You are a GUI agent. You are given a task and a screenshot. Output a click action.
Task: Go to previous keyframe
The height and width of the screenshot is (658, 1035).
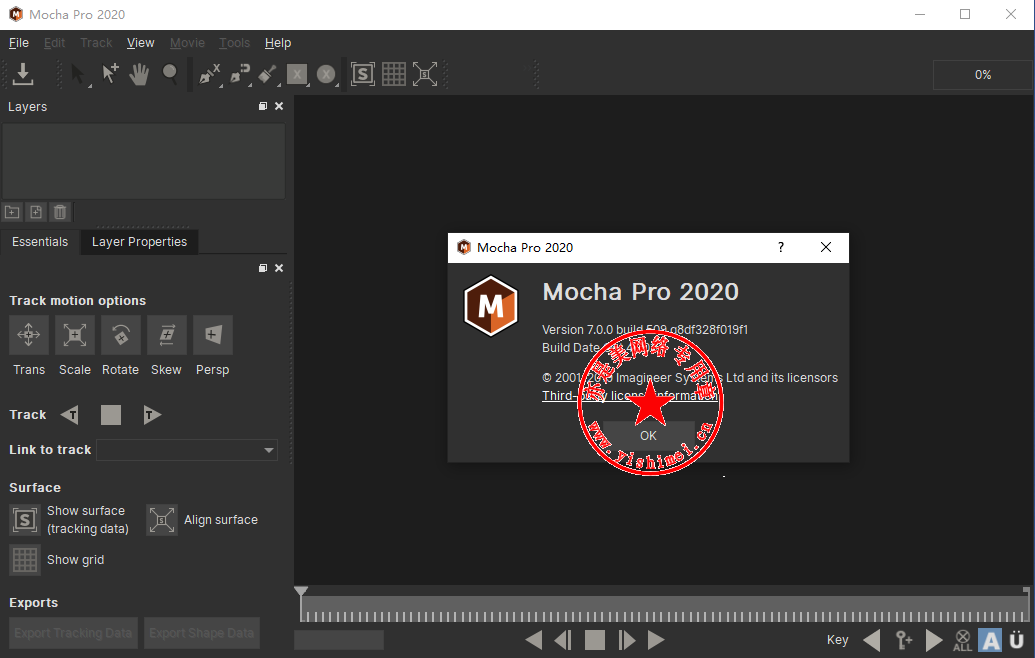coord(872,640)
